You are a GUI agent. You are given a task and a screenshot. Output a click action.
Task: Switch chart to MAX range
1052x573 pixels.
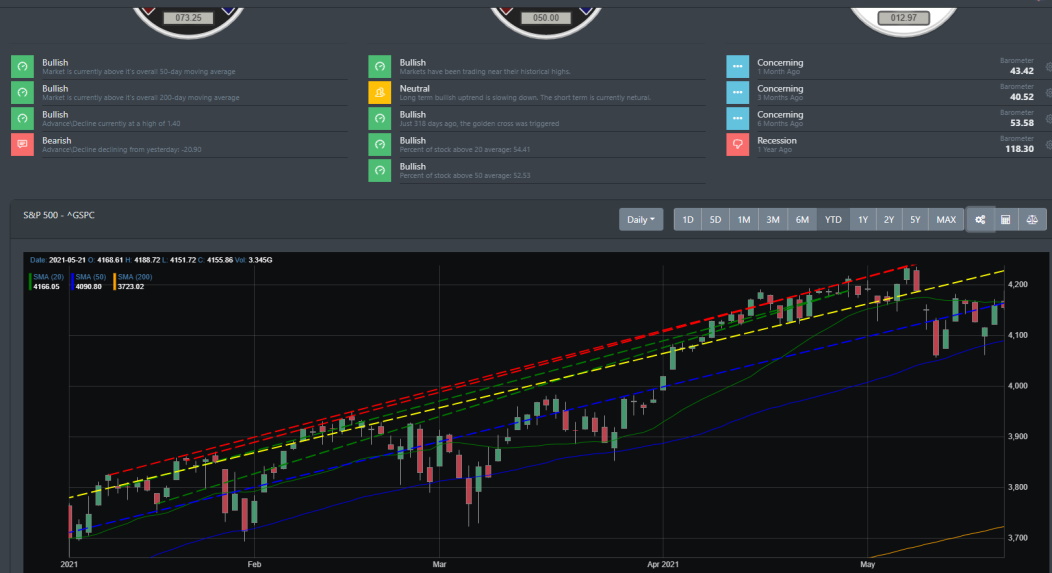pyautogui.click(x=946, y=219)
